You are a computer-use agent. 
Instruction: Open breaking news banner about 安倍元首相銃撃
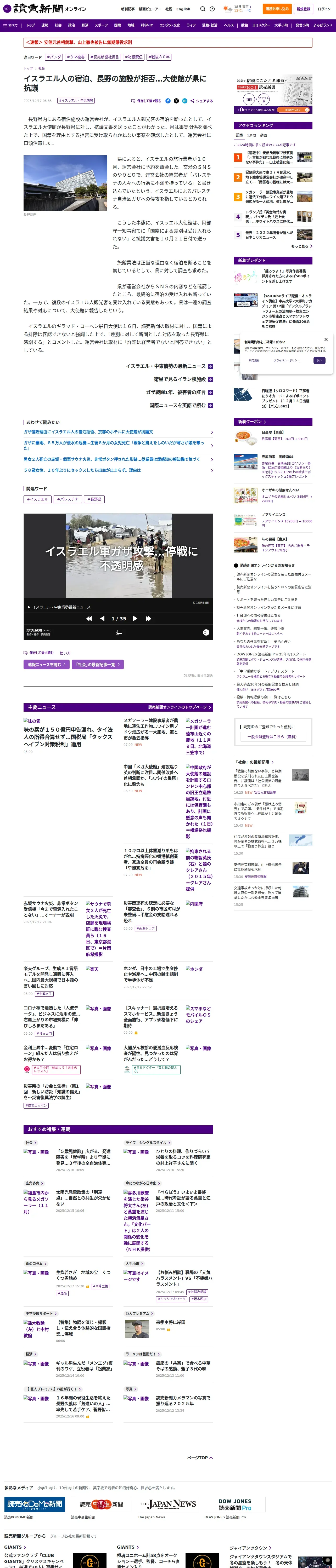[x=168, y=43]
